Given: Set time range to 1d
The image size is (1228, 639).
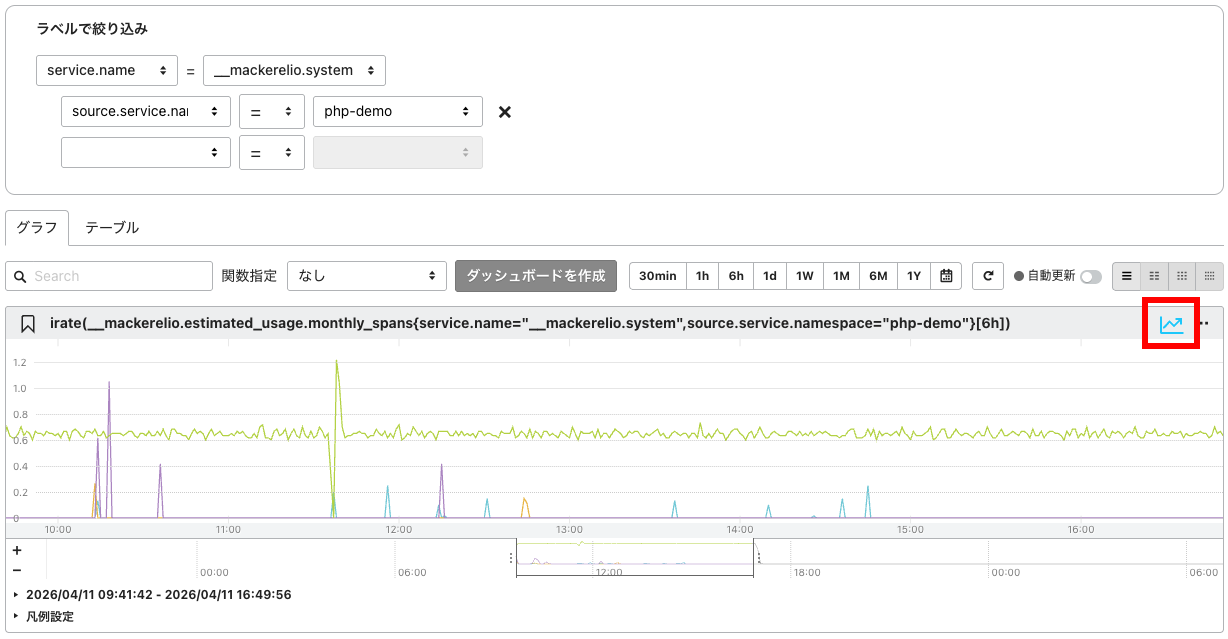Looking at the screenshot, I should [770, 276].
